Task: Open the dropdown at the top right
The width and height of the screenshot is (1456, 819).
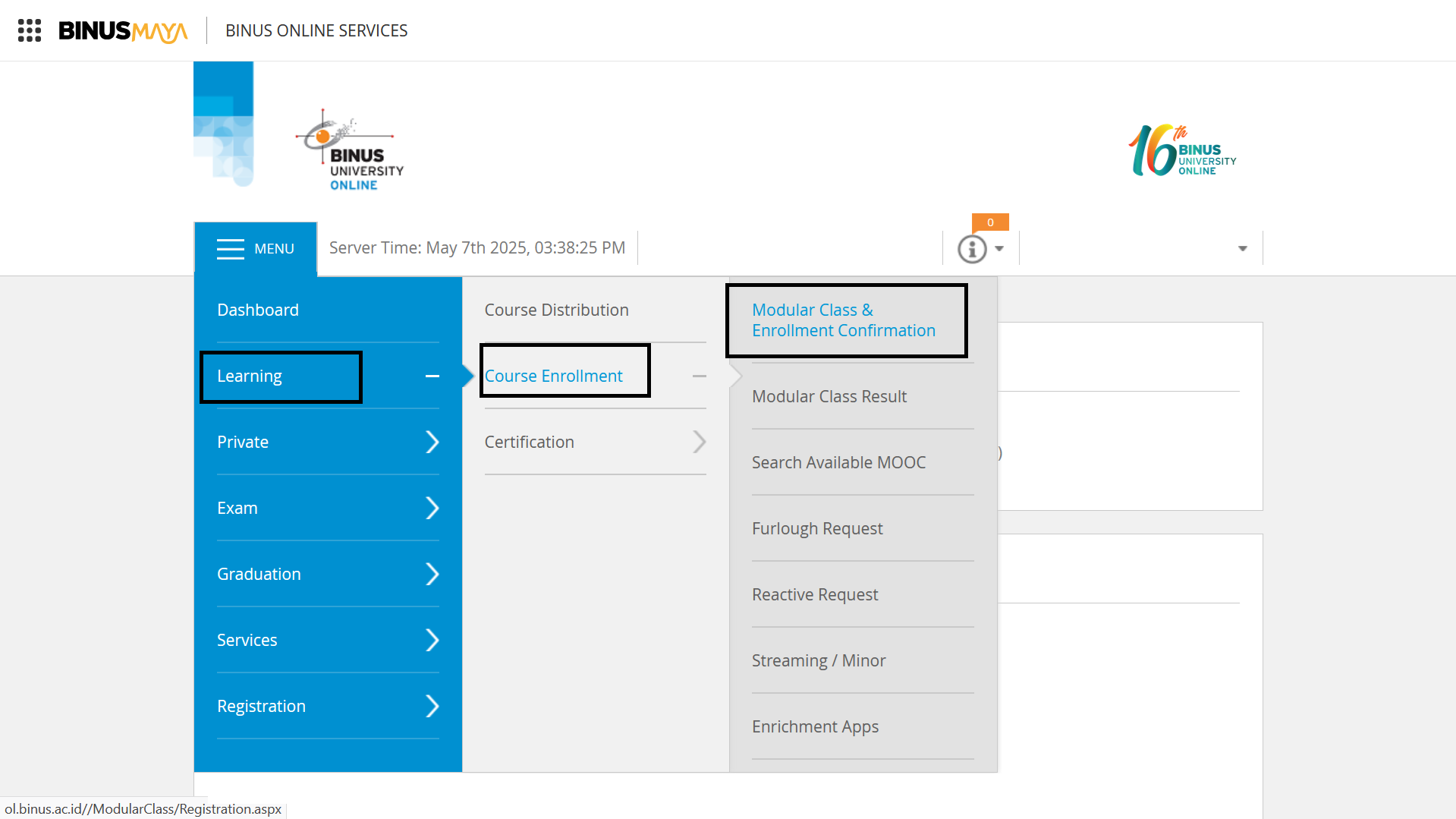Action: click(x=1242, y=247)
